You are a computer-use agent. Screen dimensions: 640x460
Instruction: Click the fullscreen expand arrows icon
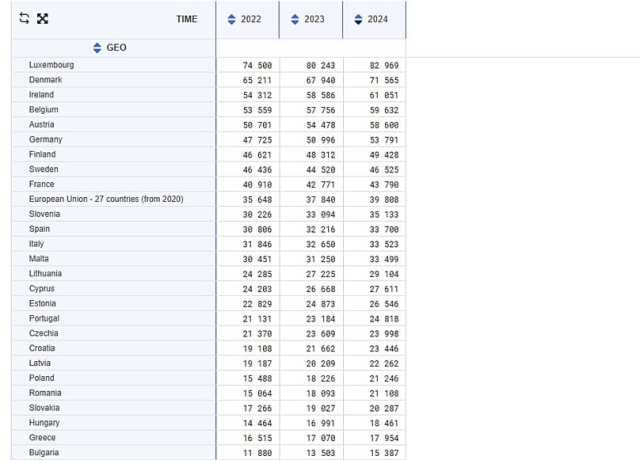coord(42,19)
